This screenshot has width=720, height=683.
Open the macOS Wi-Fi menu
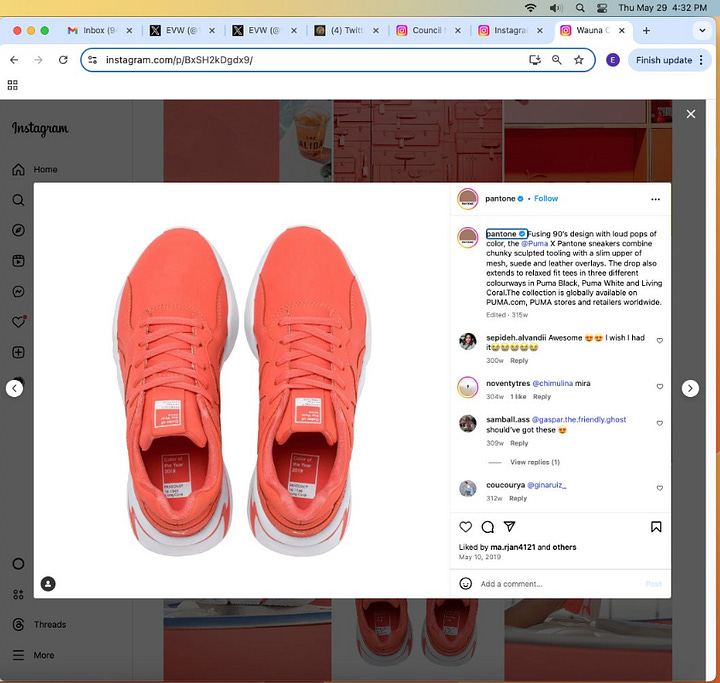coord(530,8)
